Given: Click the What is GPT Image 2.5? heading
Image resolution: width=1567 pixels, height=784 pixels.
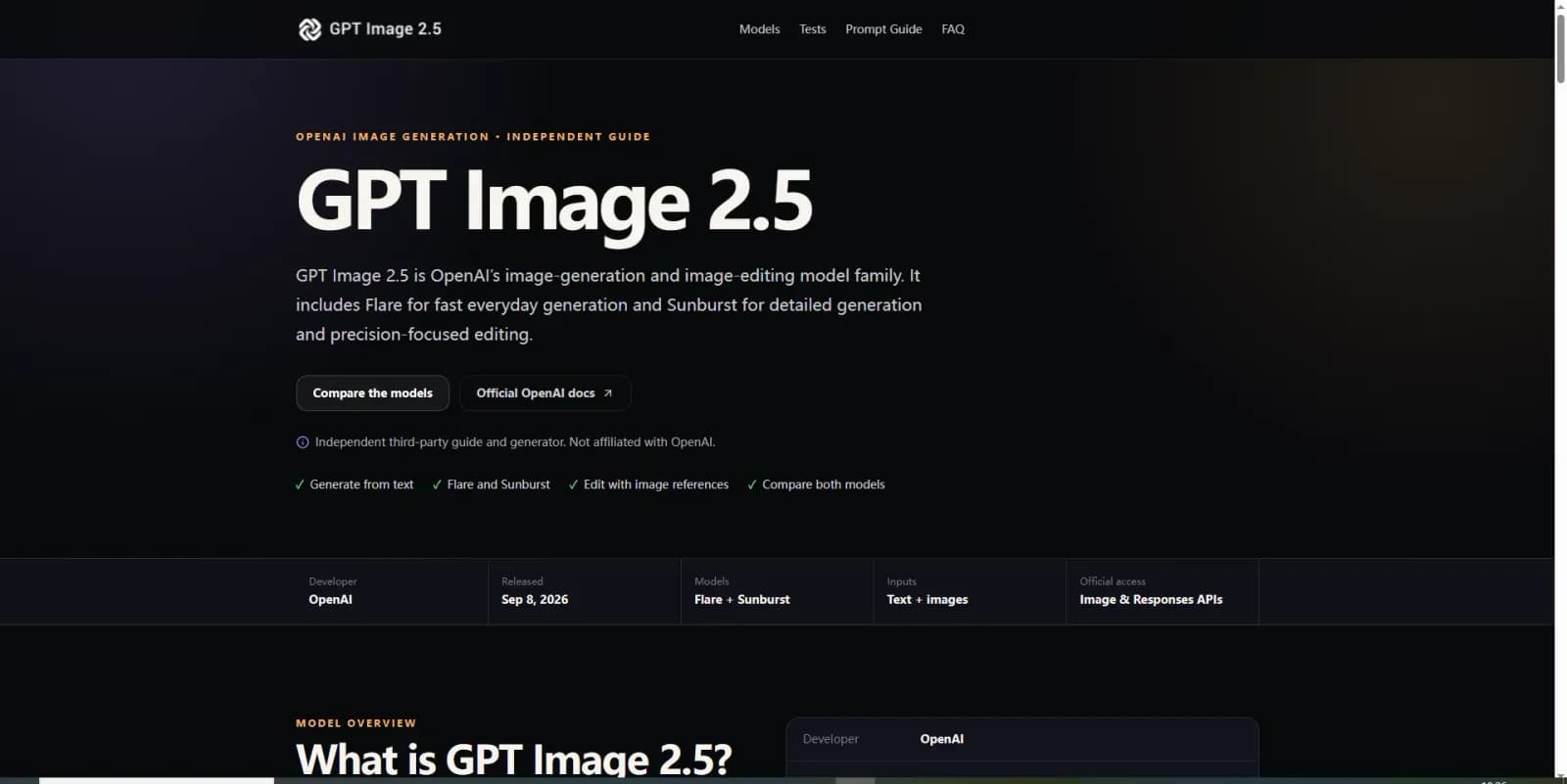Looking at the screenshot, I should [x=514, y=759].
